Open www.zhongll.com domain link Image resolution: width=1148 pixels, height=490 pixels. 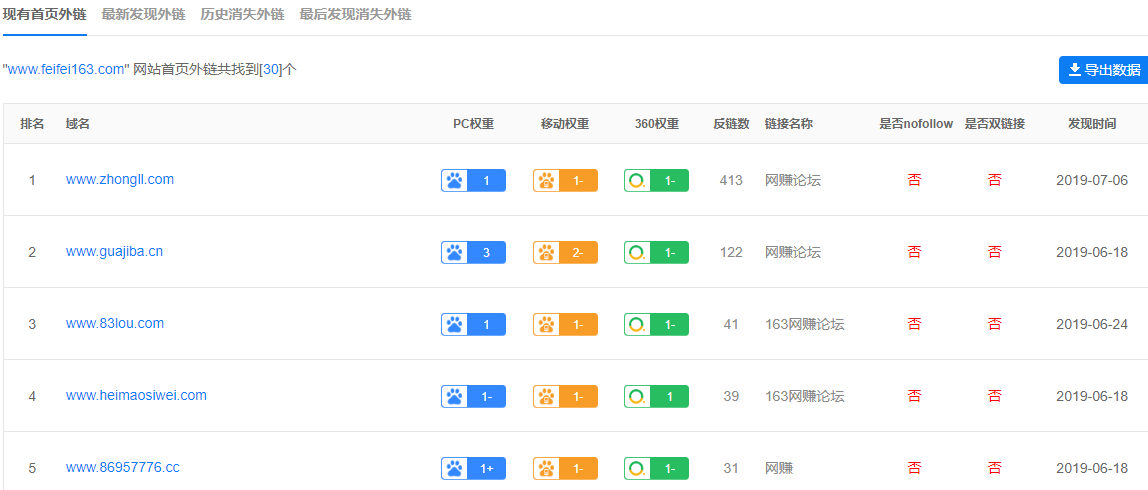click(x=120, y=179)
